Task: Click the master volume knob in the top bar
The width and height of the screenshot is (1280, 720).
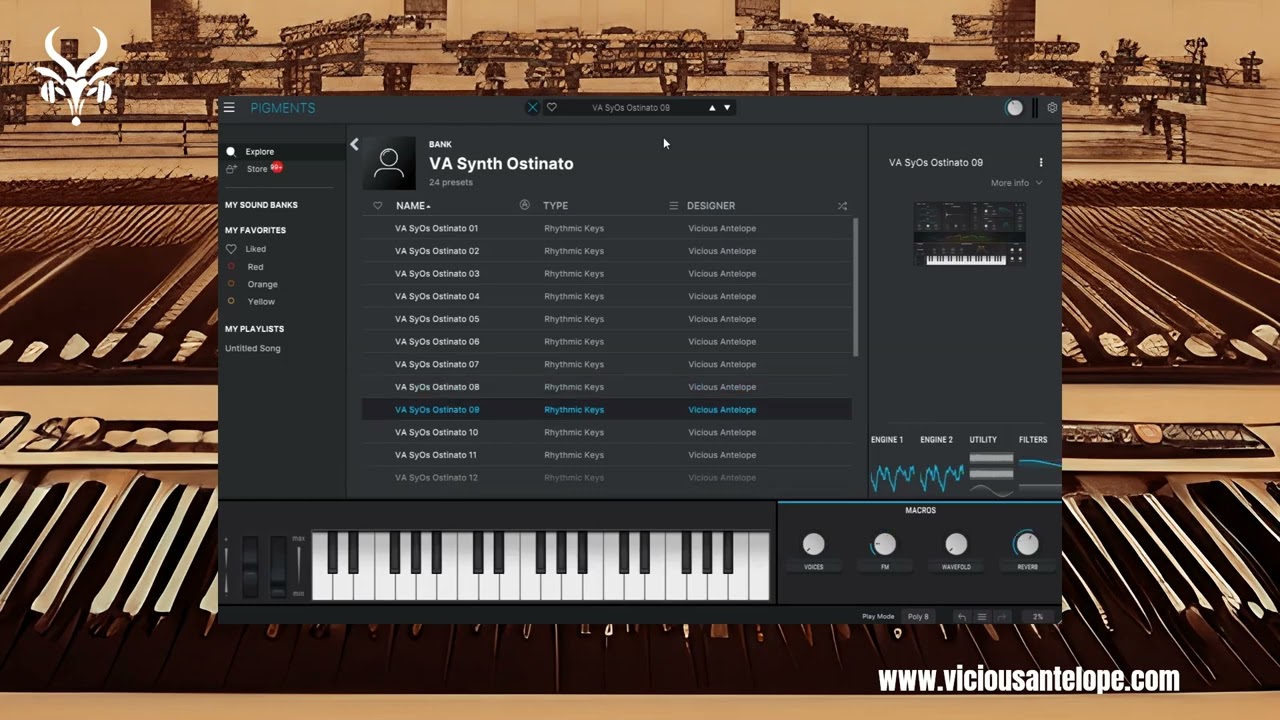Action: pos(1015,108)
